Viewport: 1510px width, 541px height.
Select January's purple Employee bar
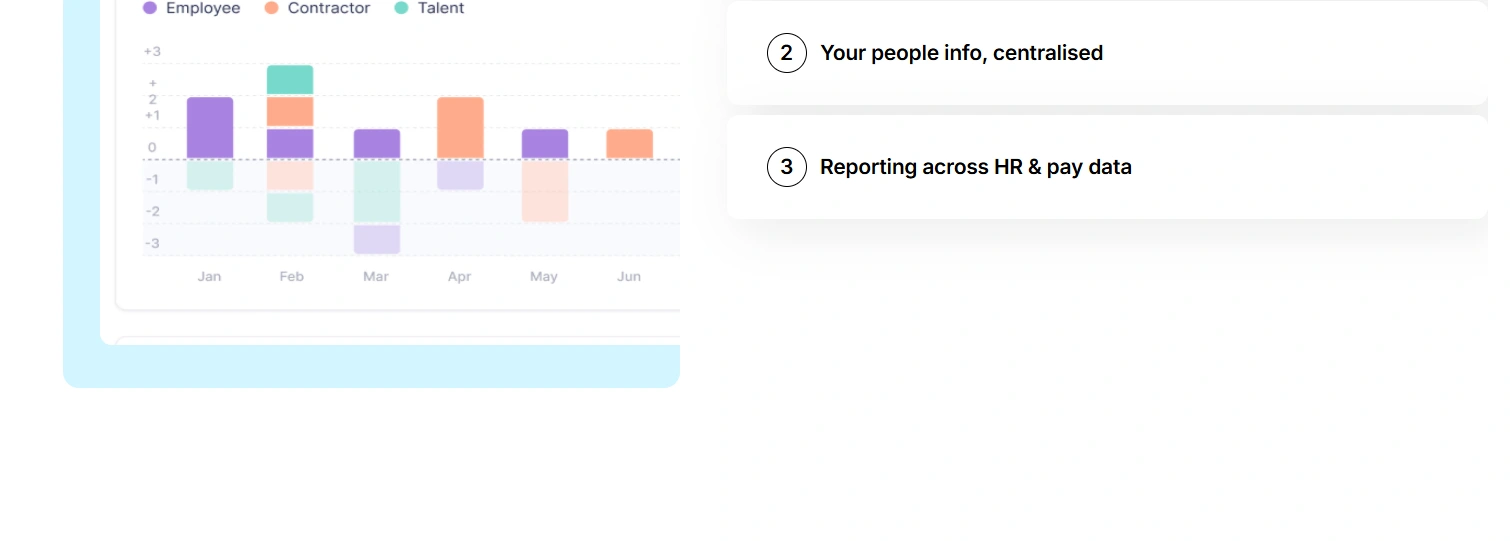click(210, 127)
